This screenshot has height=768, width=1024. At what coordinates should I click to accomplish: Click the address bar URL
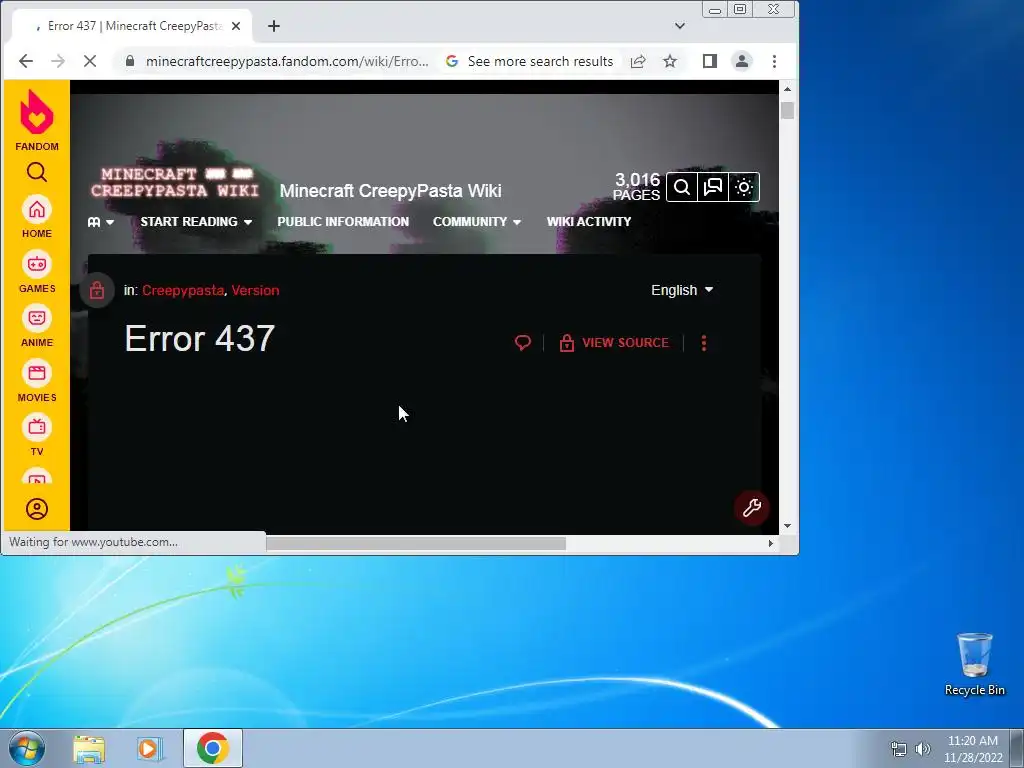(287, 61)
